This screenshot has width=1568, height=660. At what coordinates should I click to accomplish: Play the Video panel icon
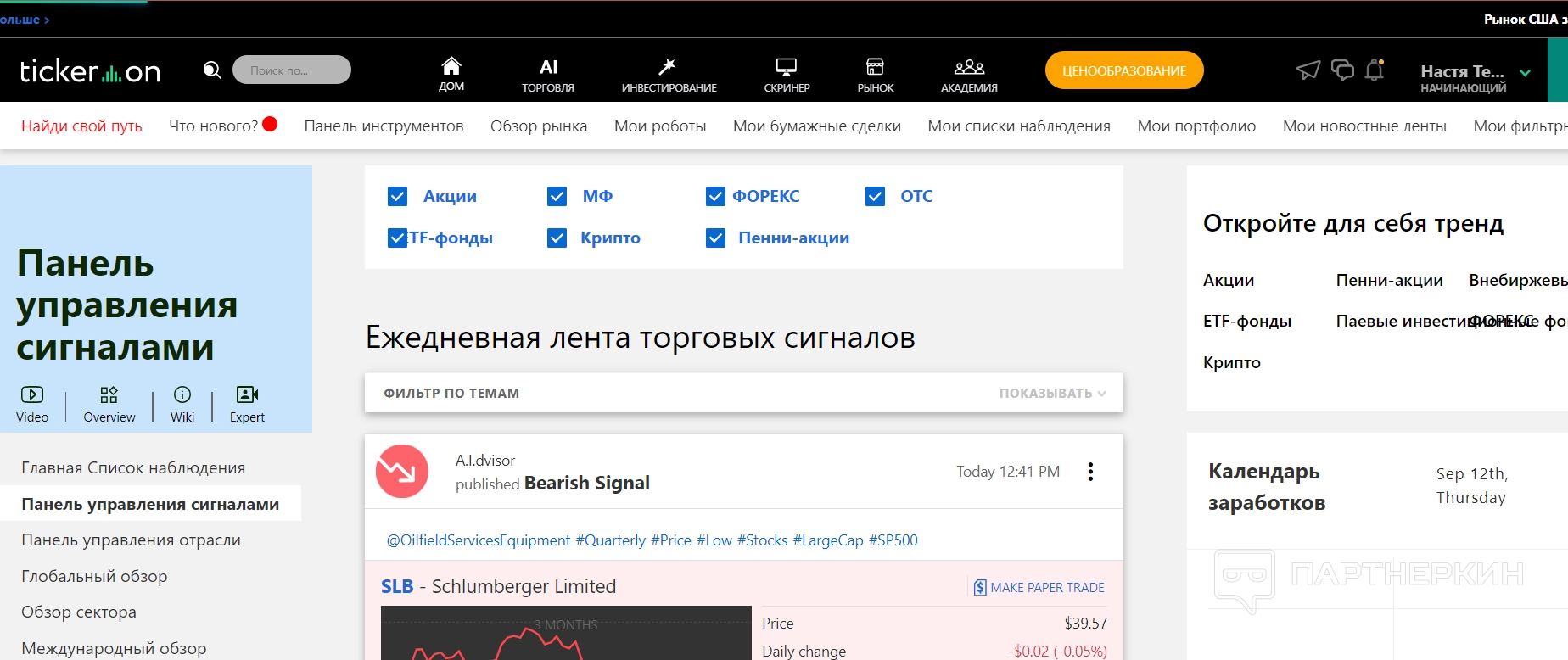coord(32,395)
